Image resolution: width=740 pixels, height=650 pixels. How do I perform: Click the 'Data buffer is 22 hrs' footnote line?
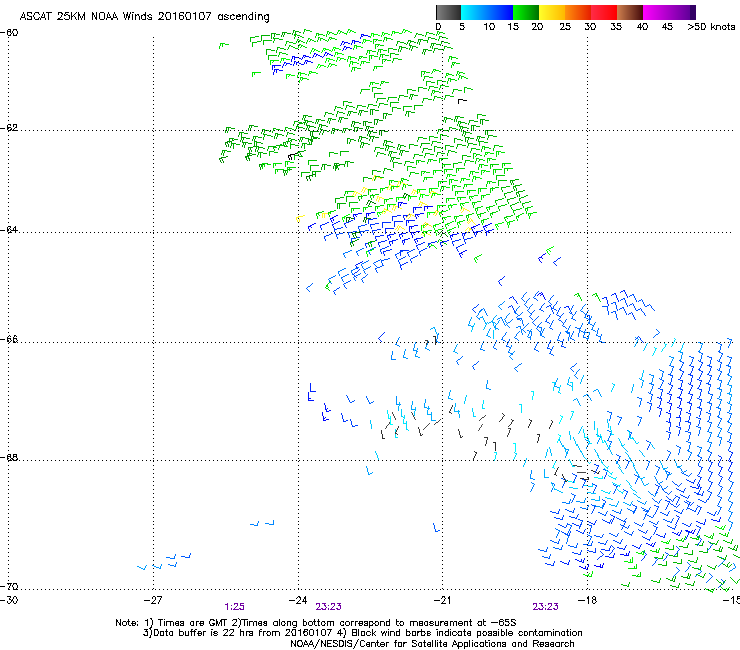pyautogui.click(x=363, y=633)
